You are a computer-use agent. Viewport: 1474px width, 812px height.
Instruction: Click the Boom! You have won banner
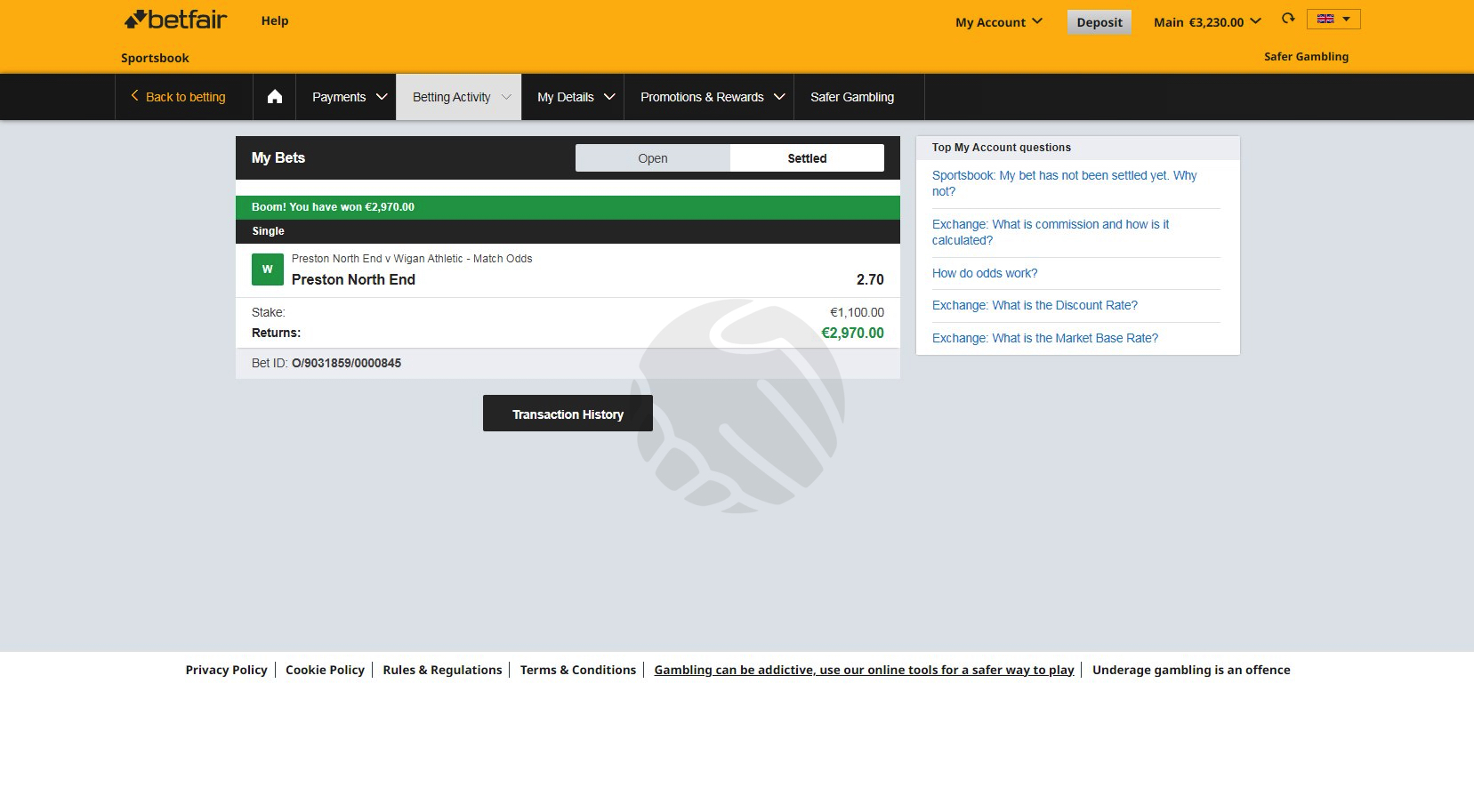(568, 207)
